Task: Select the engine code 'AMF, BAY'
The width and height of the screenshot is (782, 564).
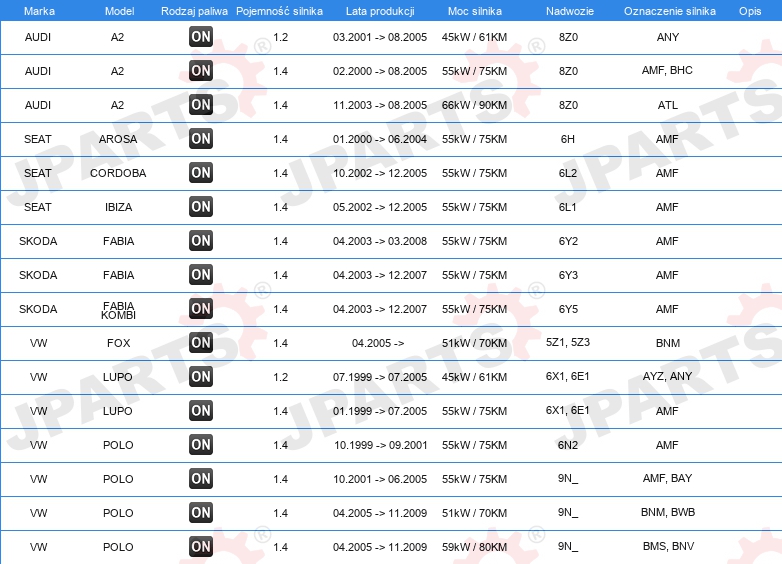Action: point(667,478)
